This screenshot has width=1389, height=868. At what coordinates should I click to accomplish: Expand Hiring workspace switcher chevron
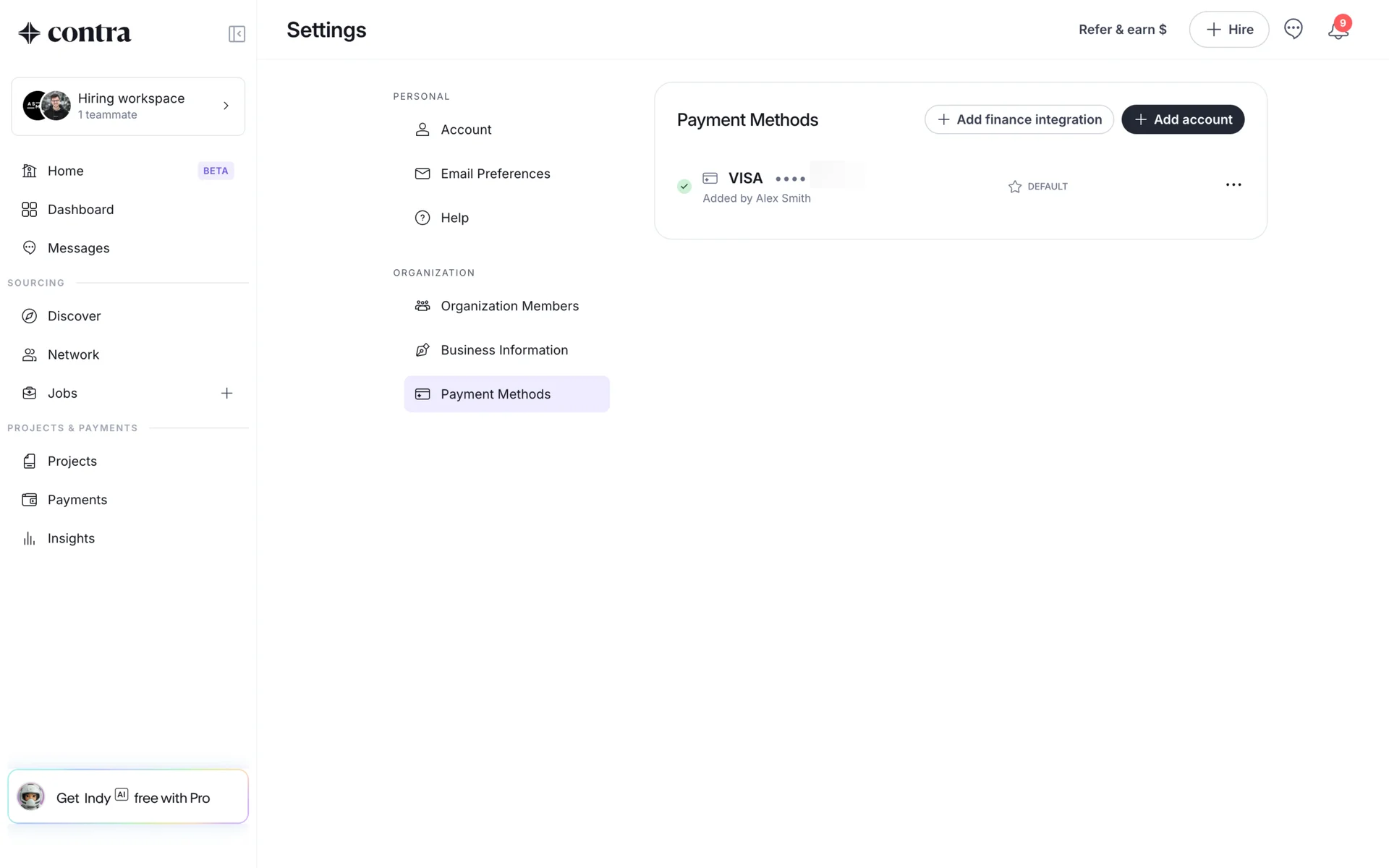(226, 106)
